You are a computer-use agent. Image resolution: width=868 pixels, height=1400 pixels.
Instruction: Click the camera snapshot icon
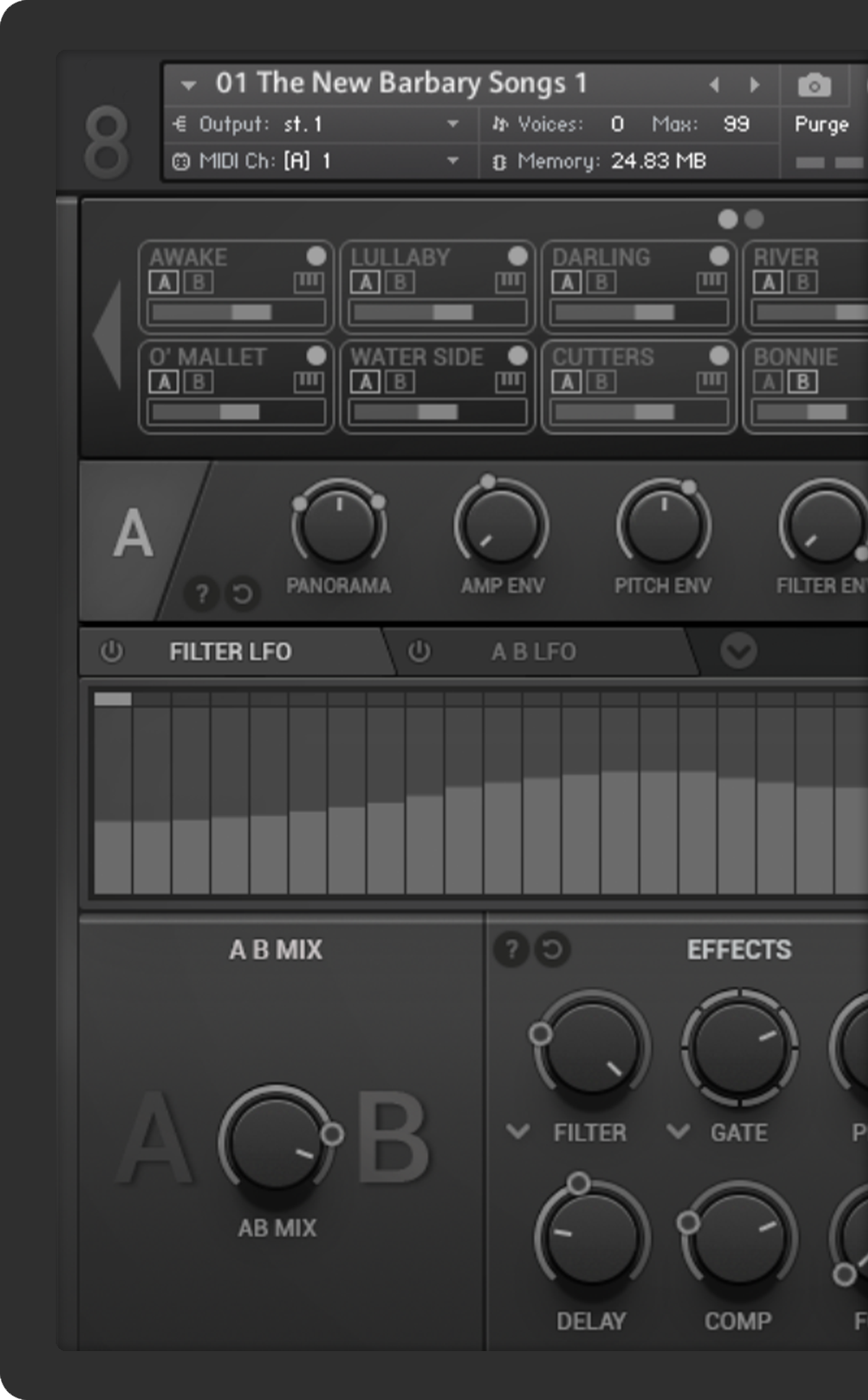(814, 85)
